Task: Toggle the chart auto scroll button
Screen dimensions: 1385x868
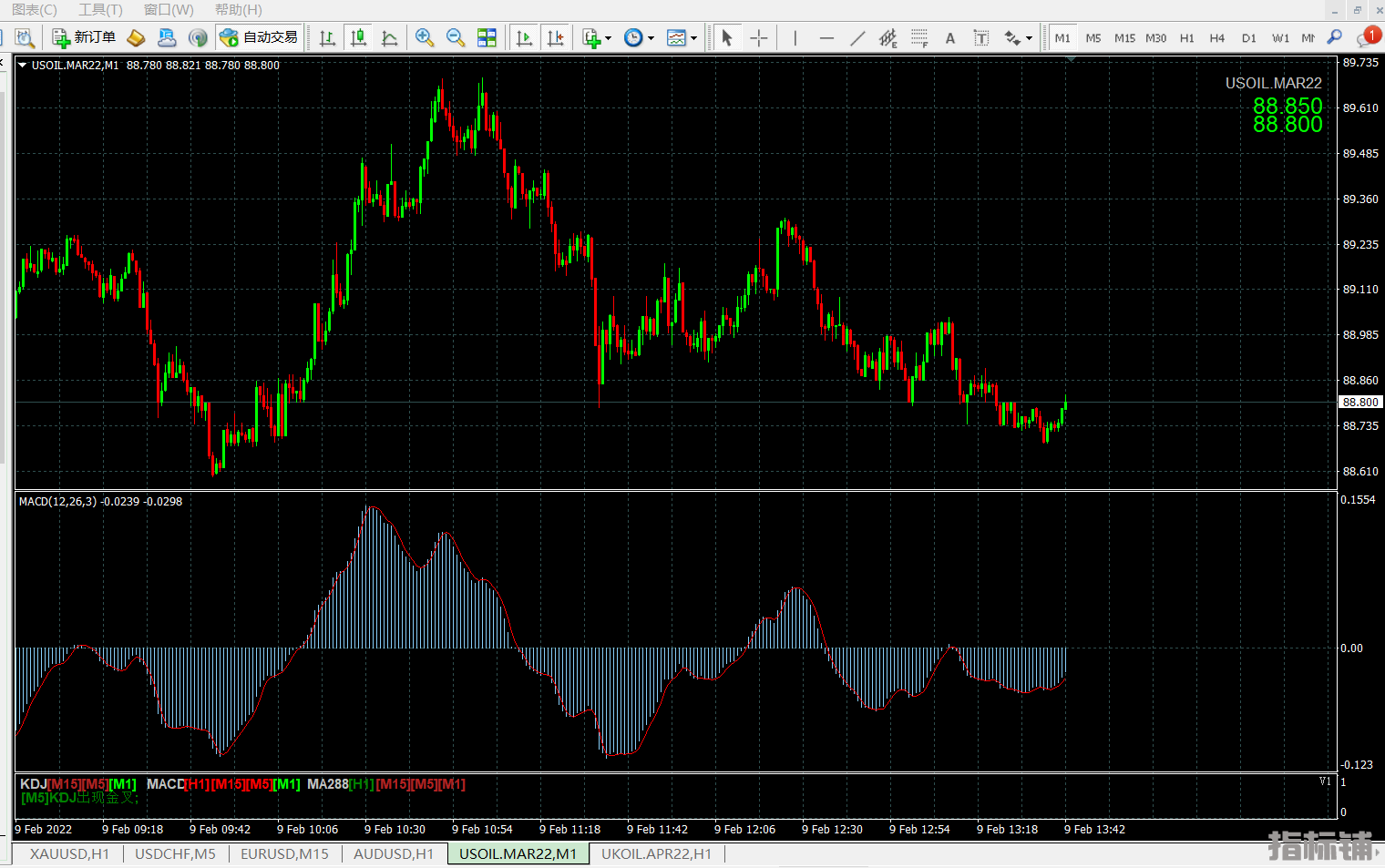Action: pyautogui.click(x=524, y=37)
